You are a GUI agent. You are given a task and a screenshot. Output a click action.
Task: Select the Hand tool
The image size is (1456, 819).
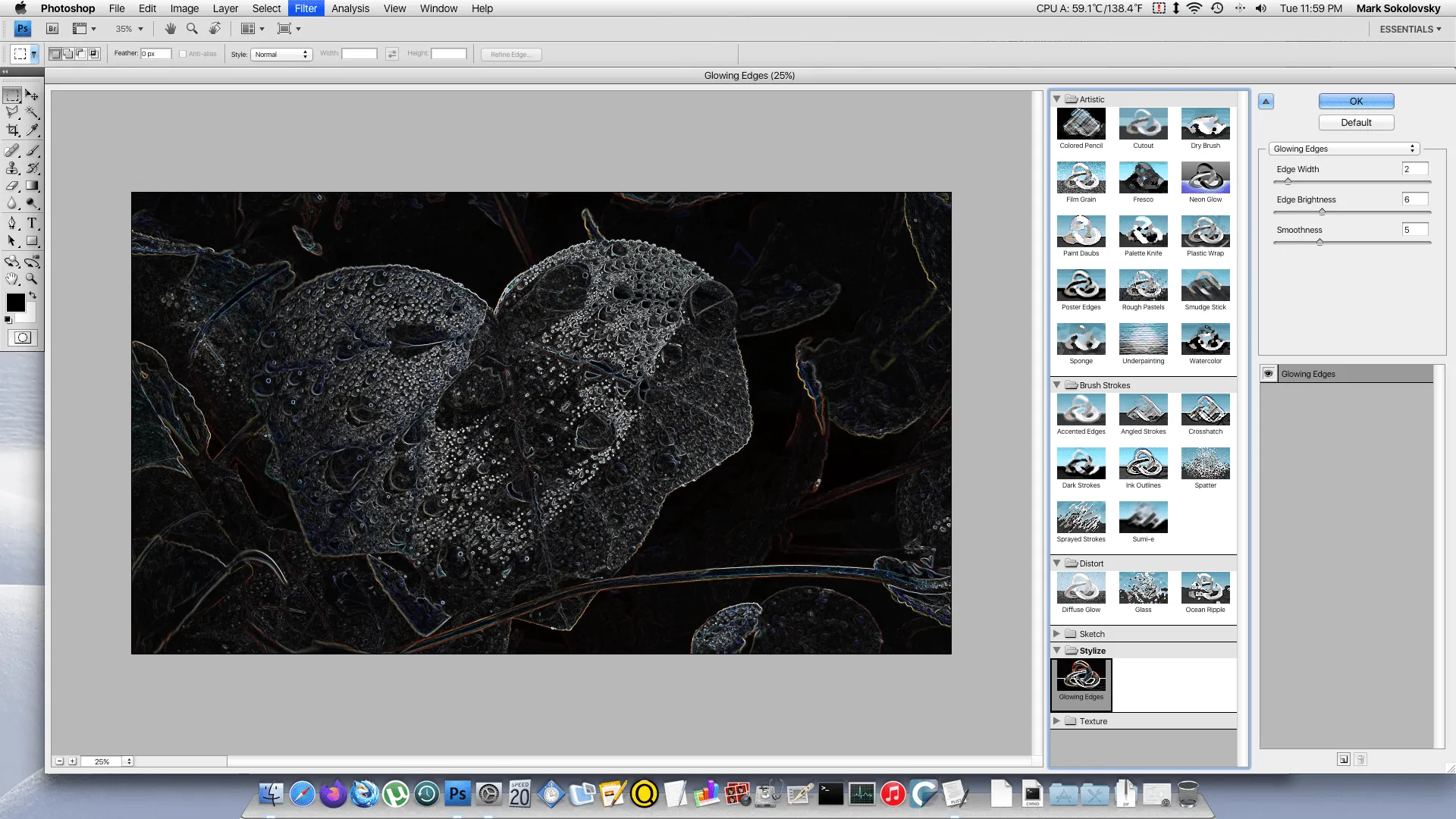(13, 280)
